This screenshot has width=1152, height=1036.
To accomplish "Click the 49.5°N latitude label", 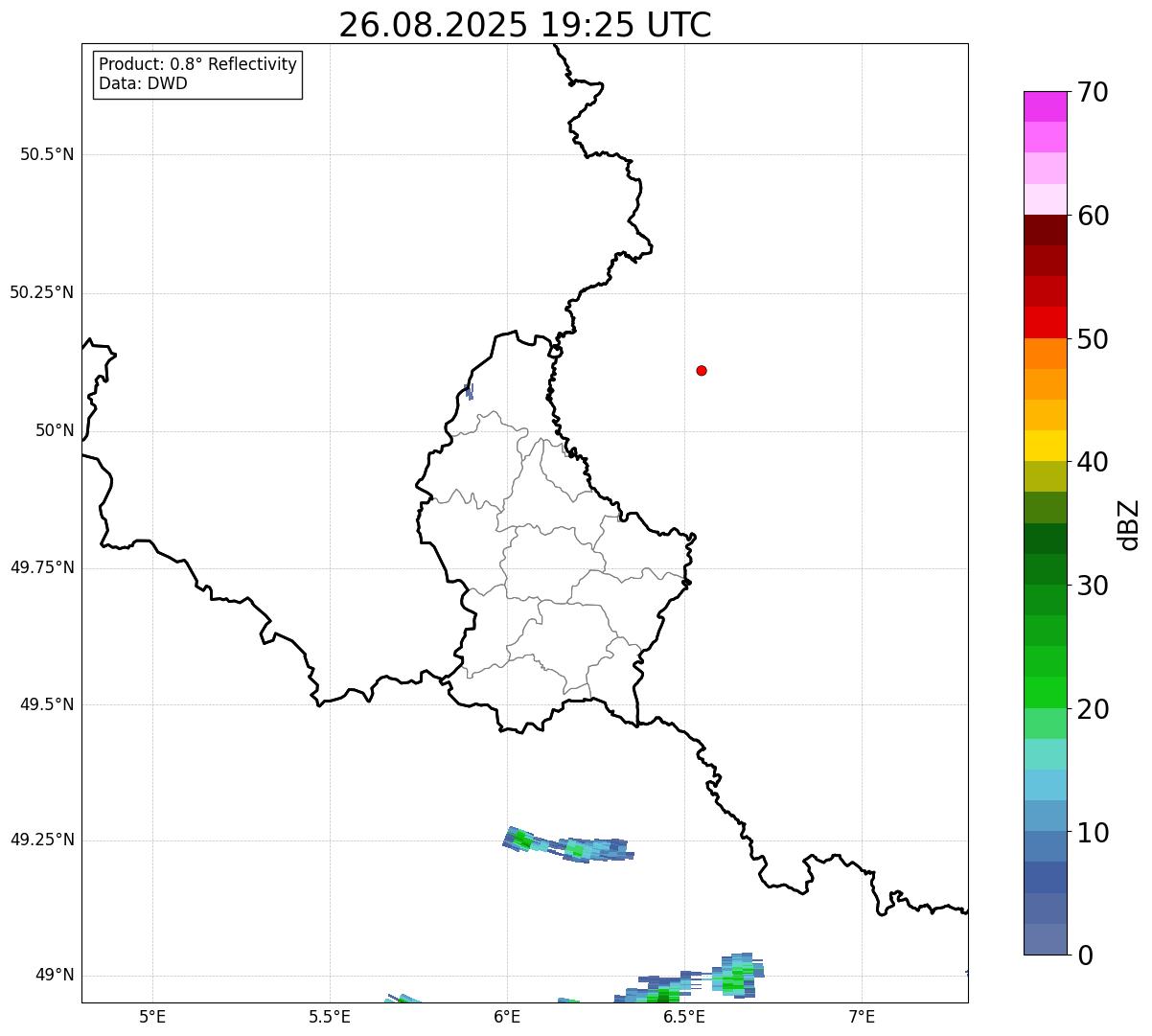I will pos(47,704).
